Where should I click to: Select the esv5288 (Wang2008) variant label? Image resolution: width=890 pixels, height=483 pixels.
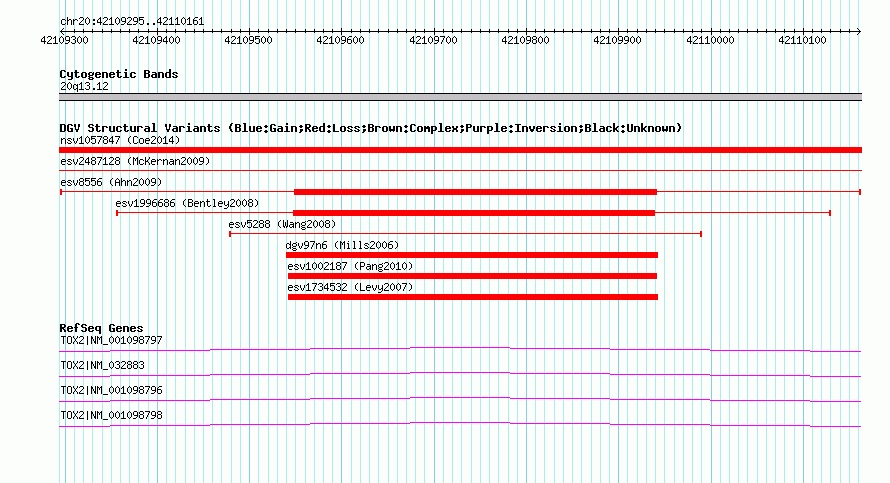point(282,224)
